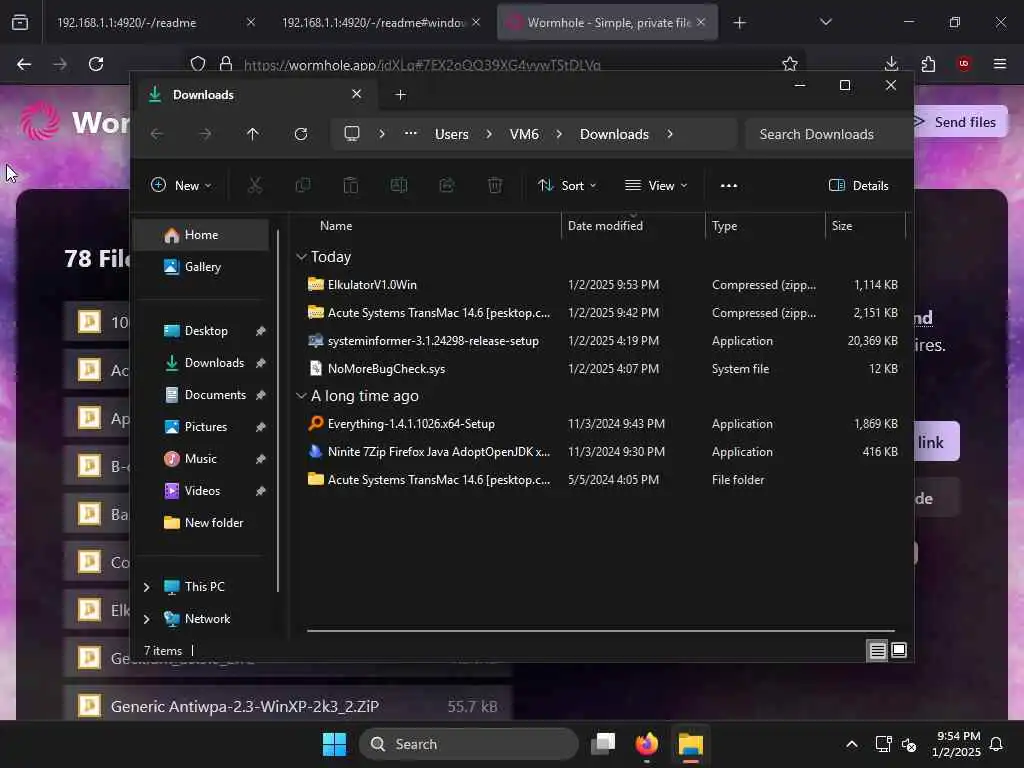Click the horizontal scrollbar in file list
1024x768 pixels.
tap(600, 631)
